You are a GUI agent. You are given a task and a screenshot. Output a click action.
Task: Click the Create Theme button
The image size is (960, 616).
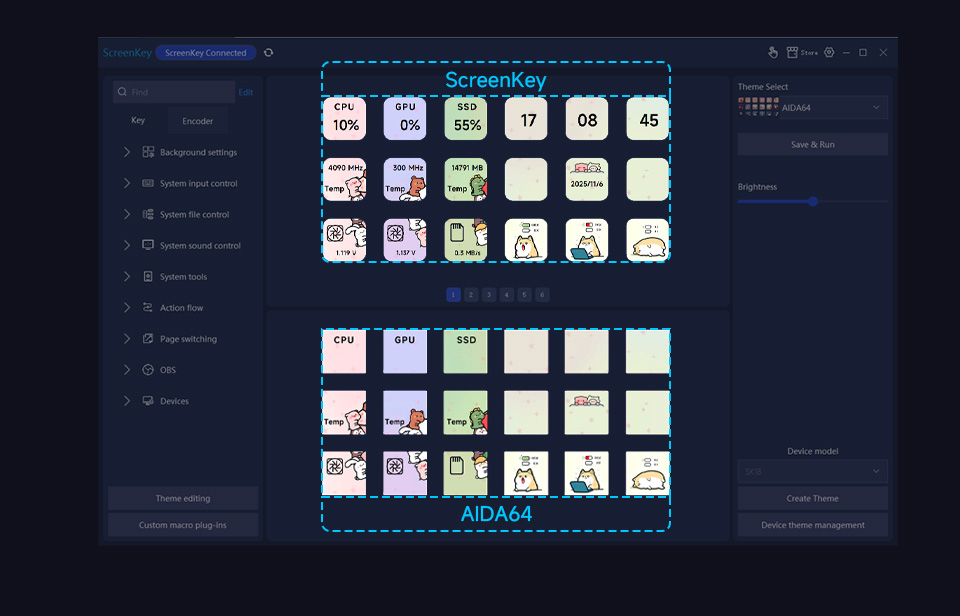(812, 498)
